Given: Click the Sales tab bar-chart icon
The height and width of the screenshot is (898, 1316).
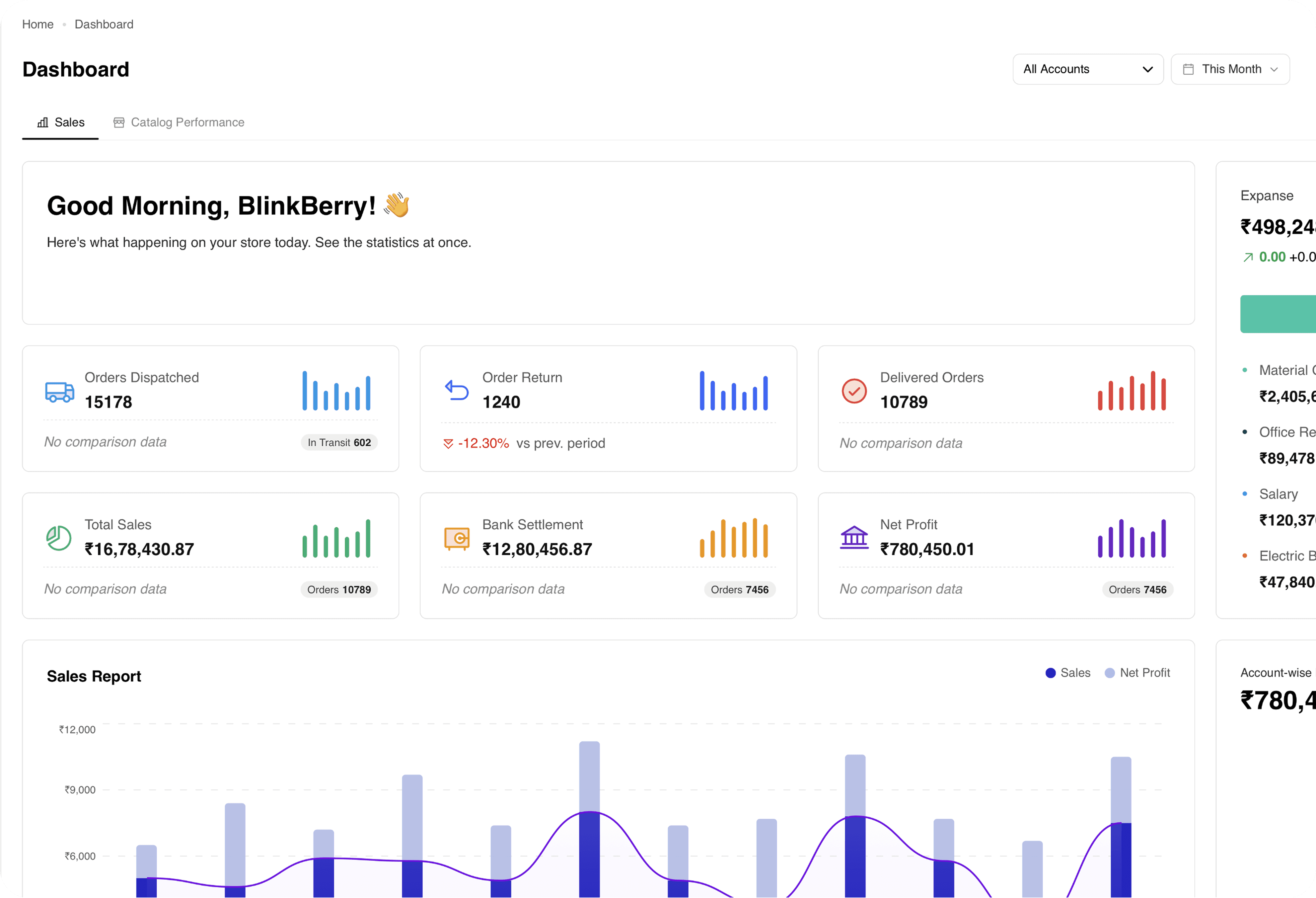Looking at the screenshot, I should pyautogui.click(x=42, y=122).
